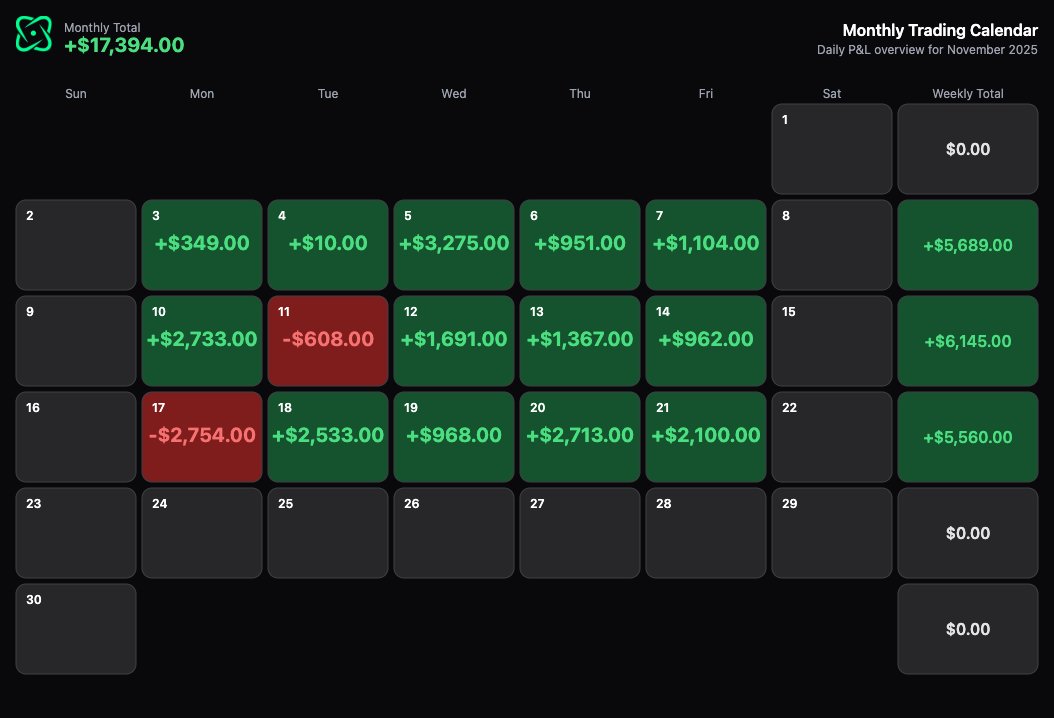The width and height of the screenshot is (1054, 718).
Task: Click the Monthly Total amount +$17,394.00
Action: pyautogui.click(x=124, y=45)
